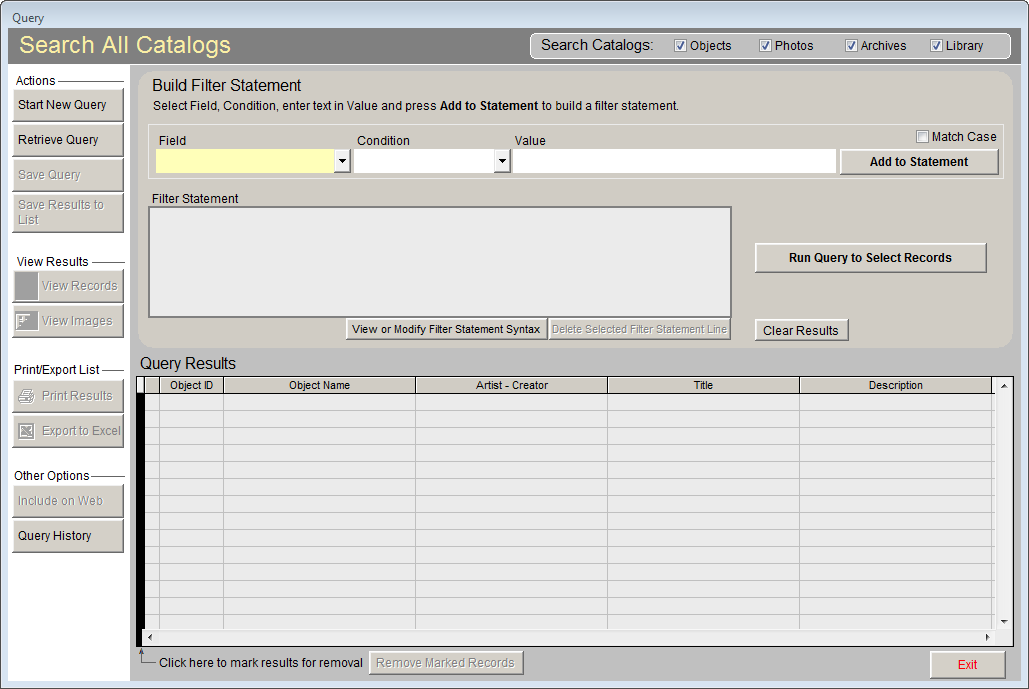Click View or Modify Filter Statement Syntax
The width and height of the screenshot is (1029, 689).
point(446,328)
